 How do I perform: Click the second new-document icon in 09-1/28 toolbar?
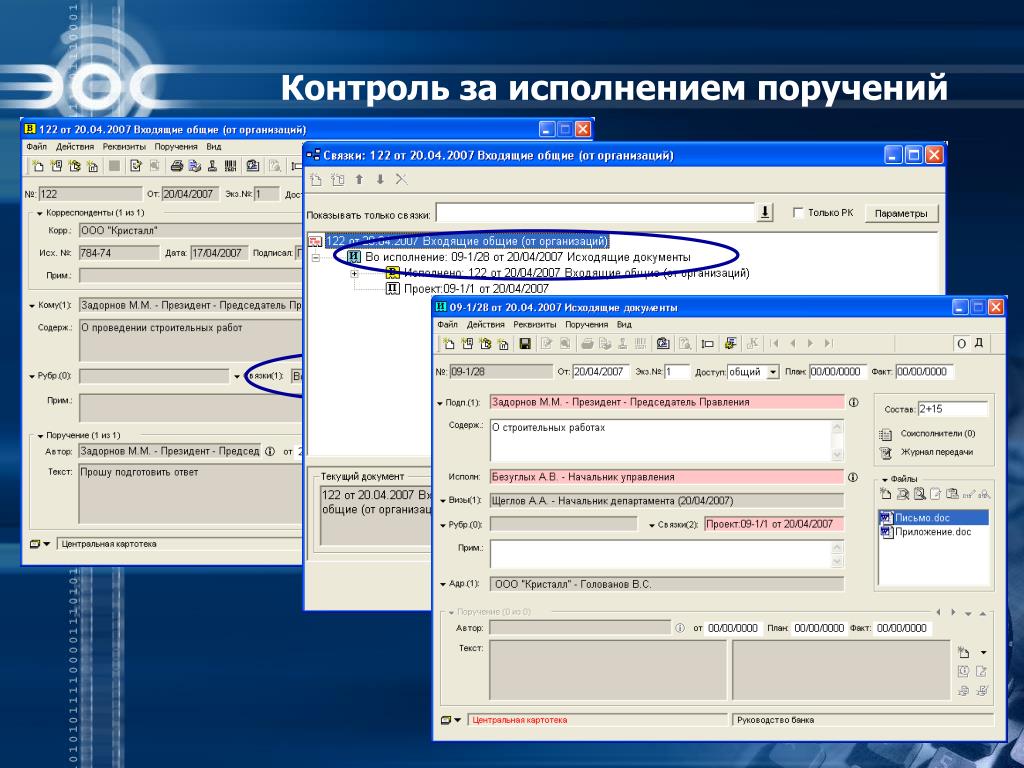point(467,344)
